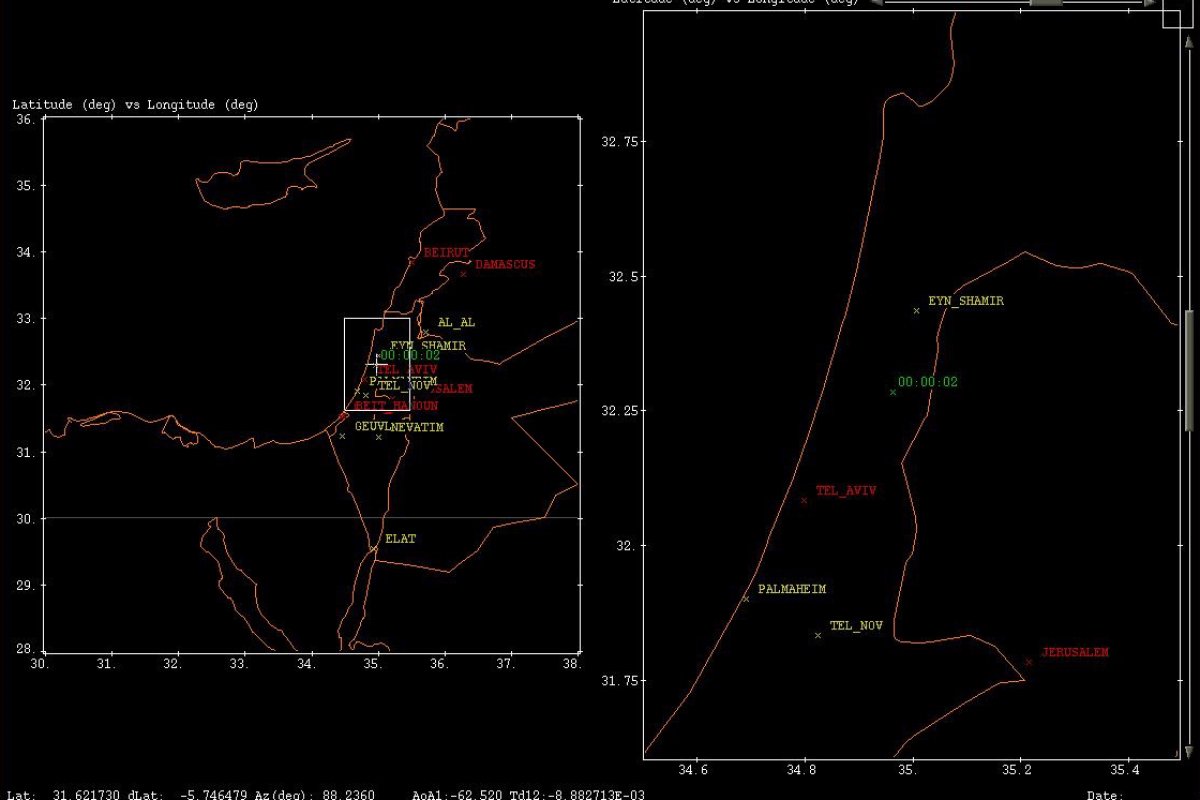This screenshot has height=800, width=1200.
Task: Click the ELAT marker on overview map
Action: click(x=374, y=548)
